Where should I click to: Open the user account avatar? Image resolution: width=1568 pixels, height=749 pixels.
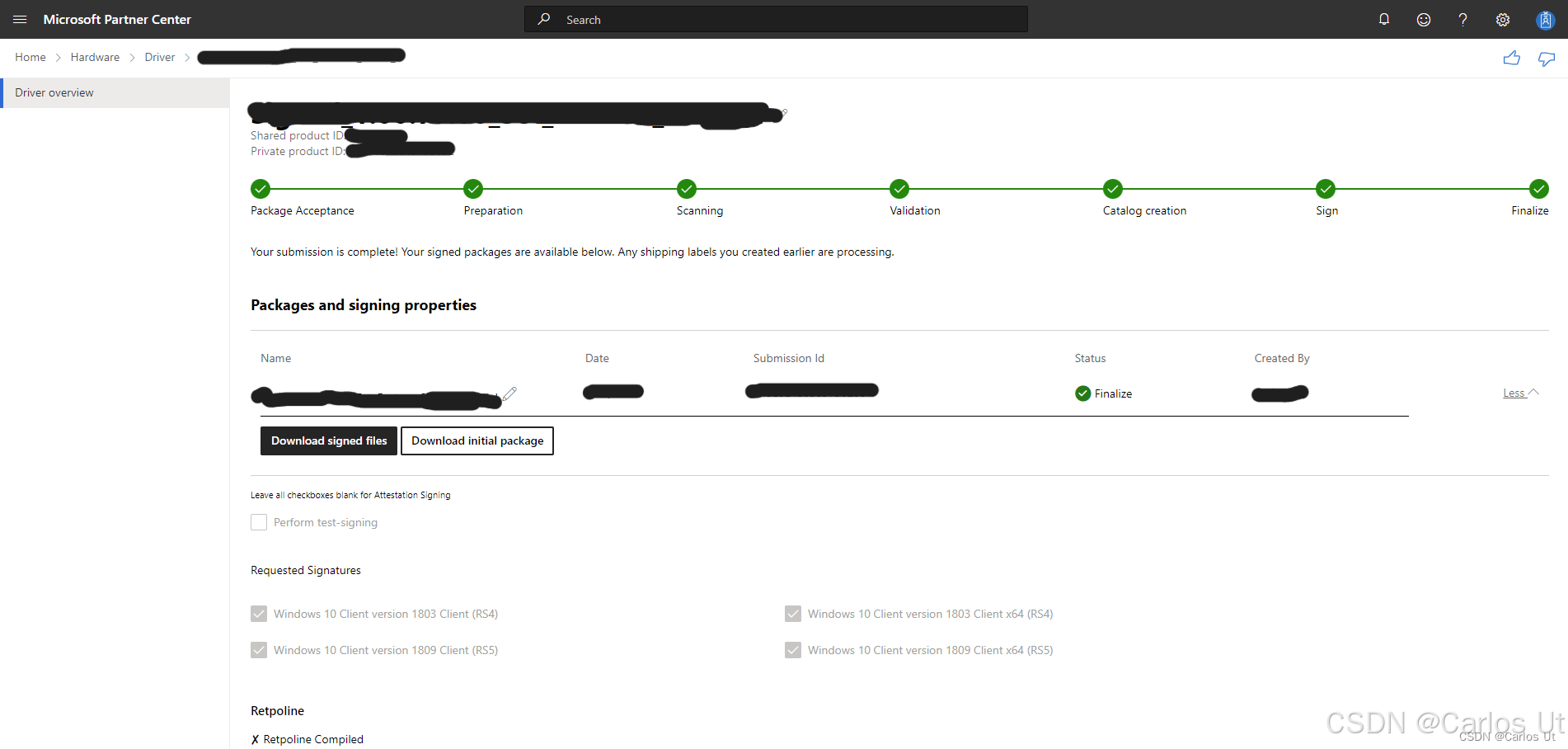pos(1546,20)
